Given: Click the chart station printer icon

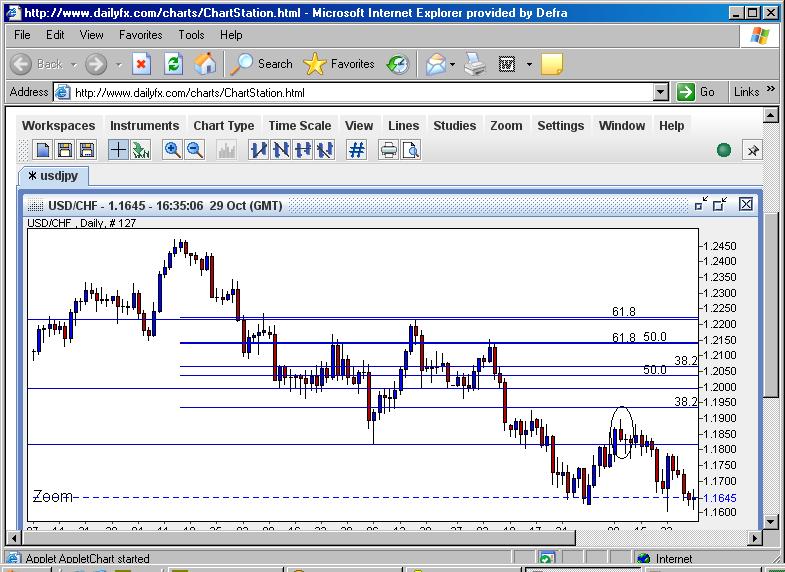Looking at the screenshot, I should click(x=388, y=150).
